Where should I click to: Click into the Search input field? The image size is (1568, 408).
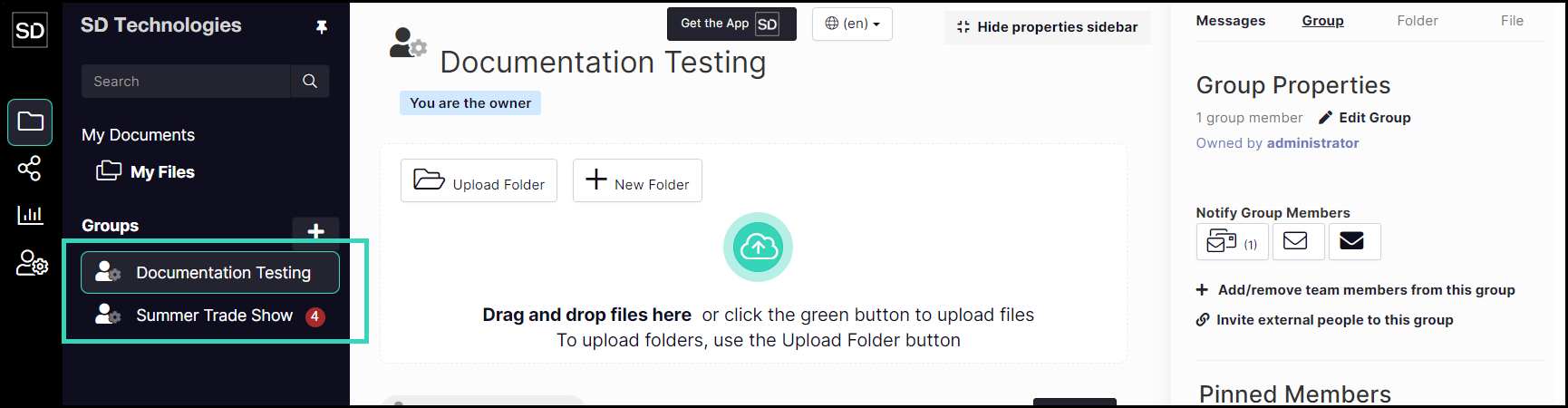coord(186,82)
